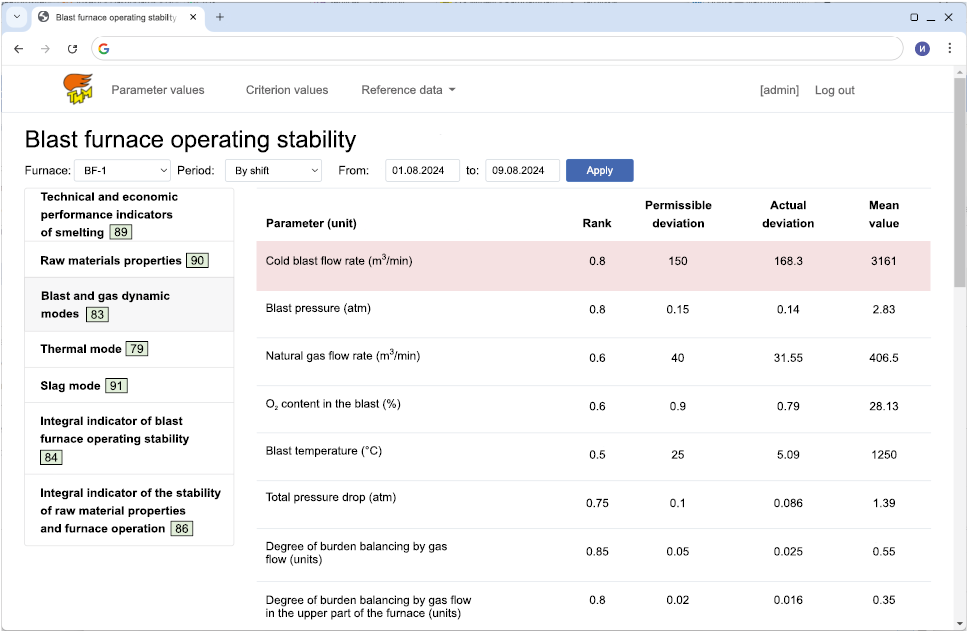The height and width of the screenshot is (631, 968).
Task: Expand the Furnace BF-1 dropdown
Action: [x=122, y=170]
